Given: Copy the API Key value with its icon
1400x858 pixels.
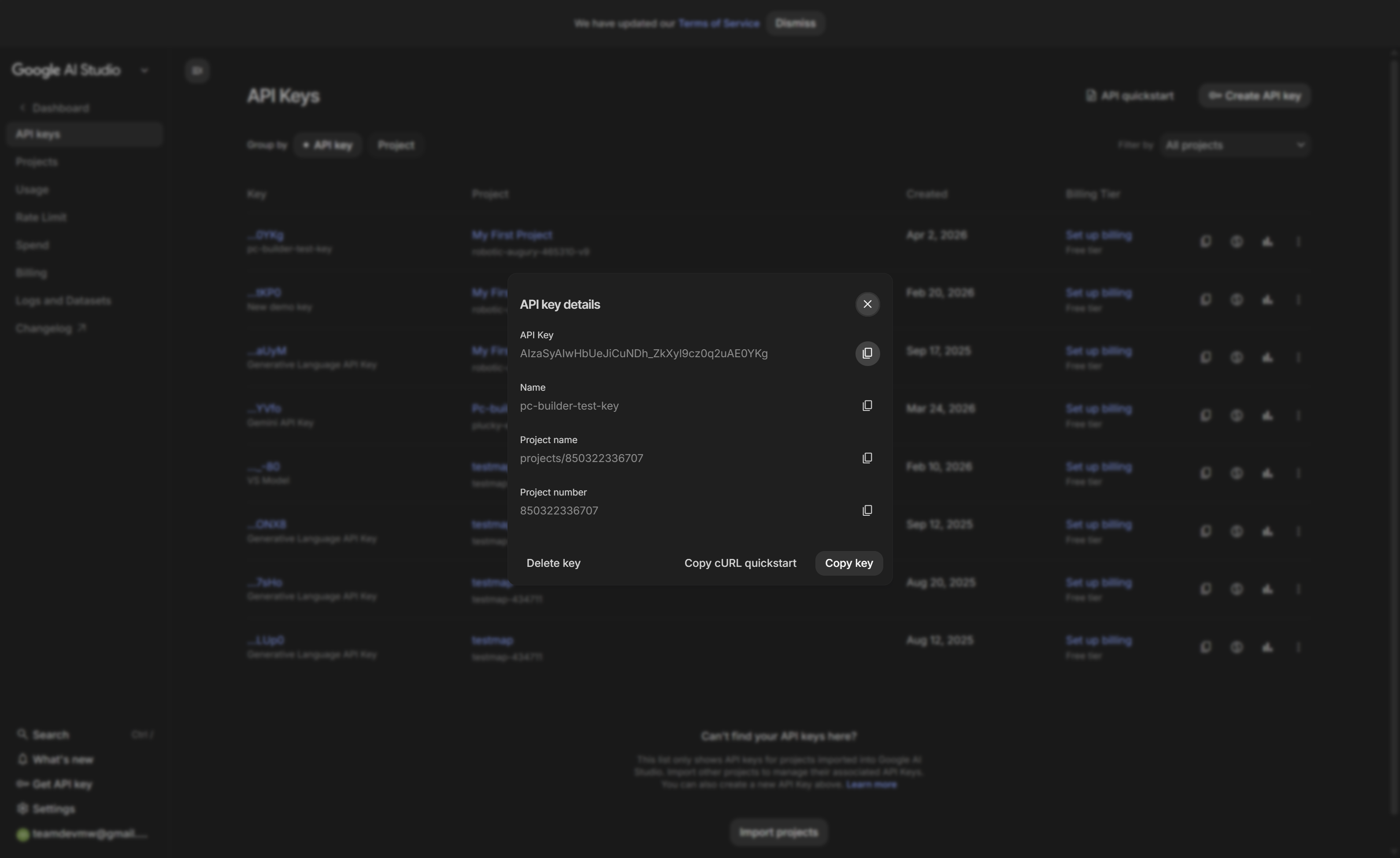Looking at the screenshot, I should 867,353.
